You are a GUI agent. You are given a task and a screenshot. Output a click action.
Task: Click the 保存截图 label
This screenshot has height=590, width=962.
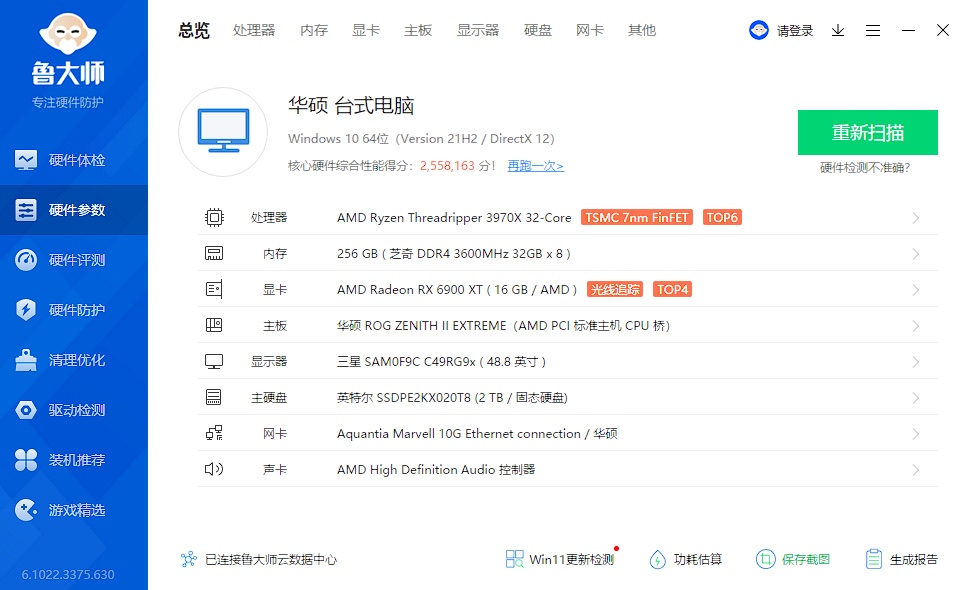806,559
